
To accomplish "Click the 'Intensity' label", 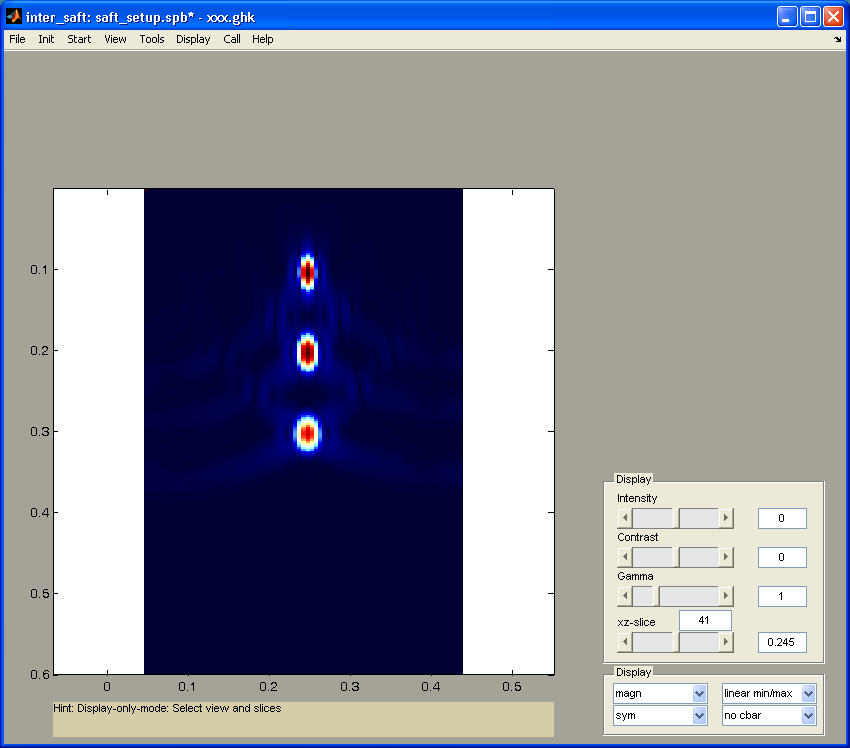I will click(x=637, y=498).
